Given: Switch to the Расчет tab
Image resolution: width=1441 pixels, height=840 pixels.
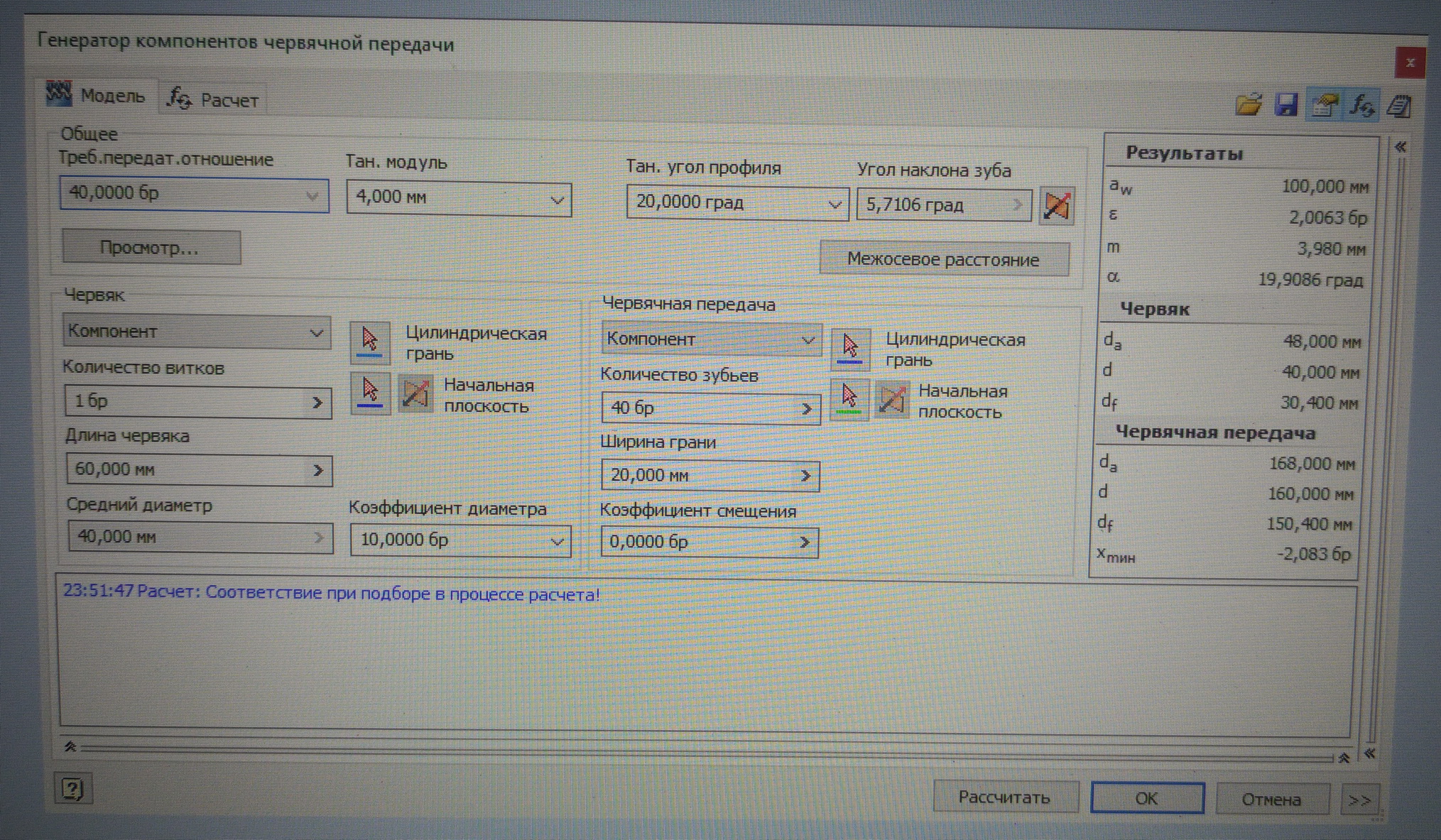Looking at the screenshot, I should pos(213,99).
